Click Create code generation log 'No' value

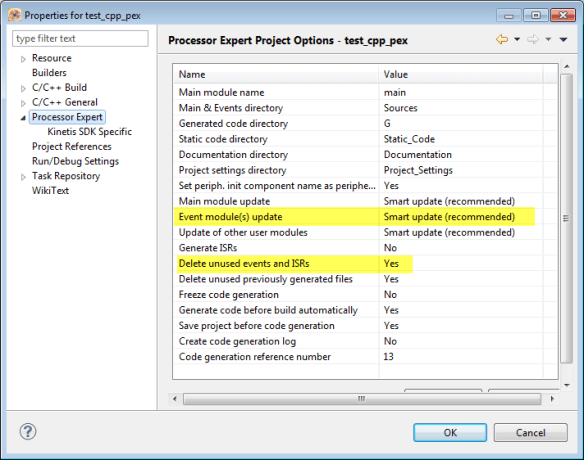(x=390, y=341)
